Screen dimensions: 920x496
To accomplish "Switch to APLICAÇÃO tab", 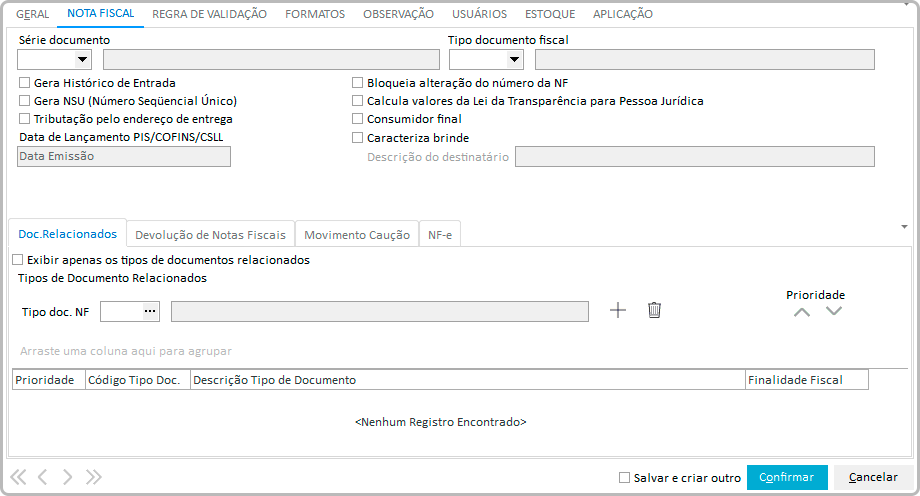I will (x=623, y=14).
